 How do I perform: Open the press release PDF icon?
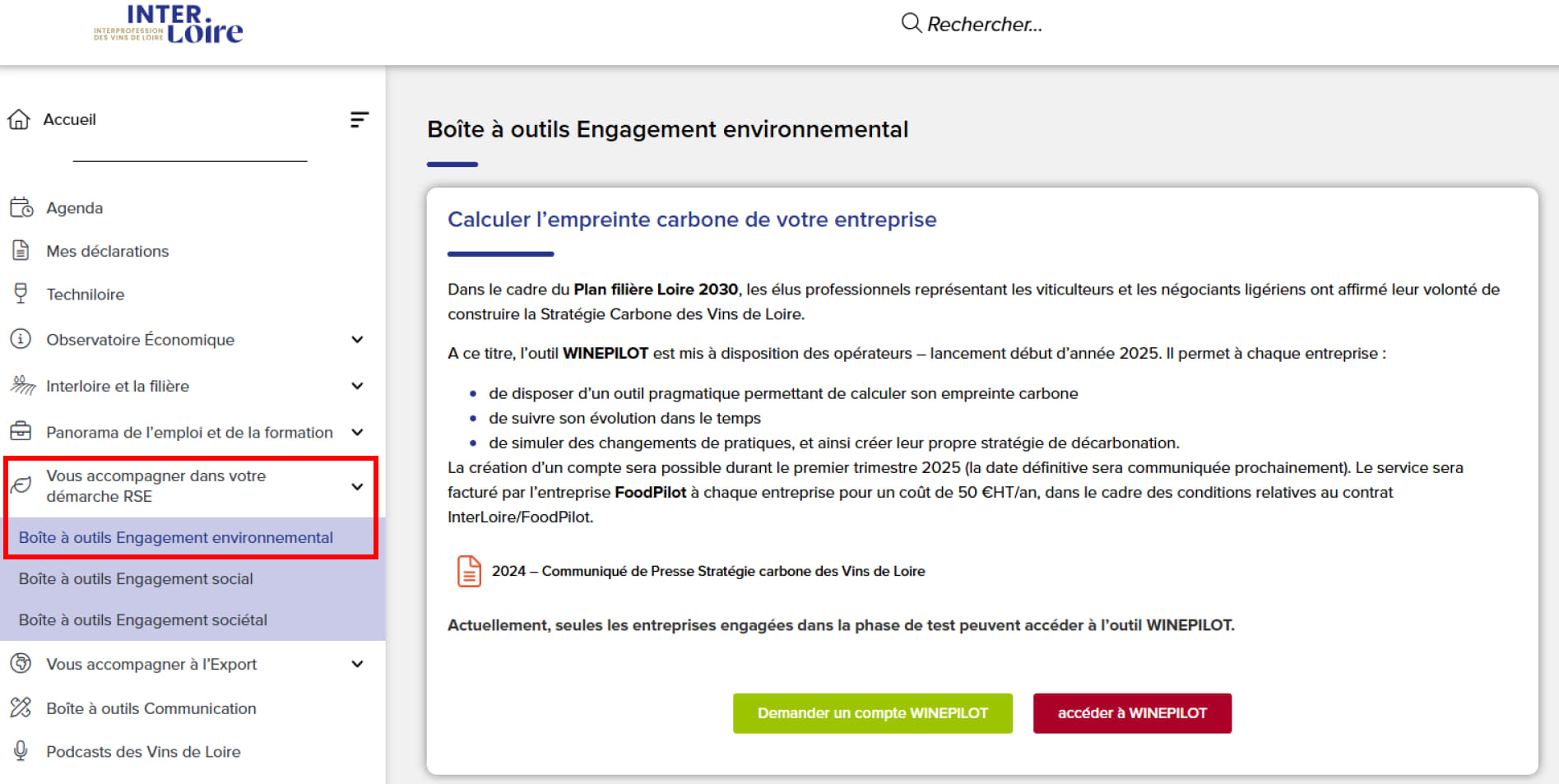tap(469, 571)
